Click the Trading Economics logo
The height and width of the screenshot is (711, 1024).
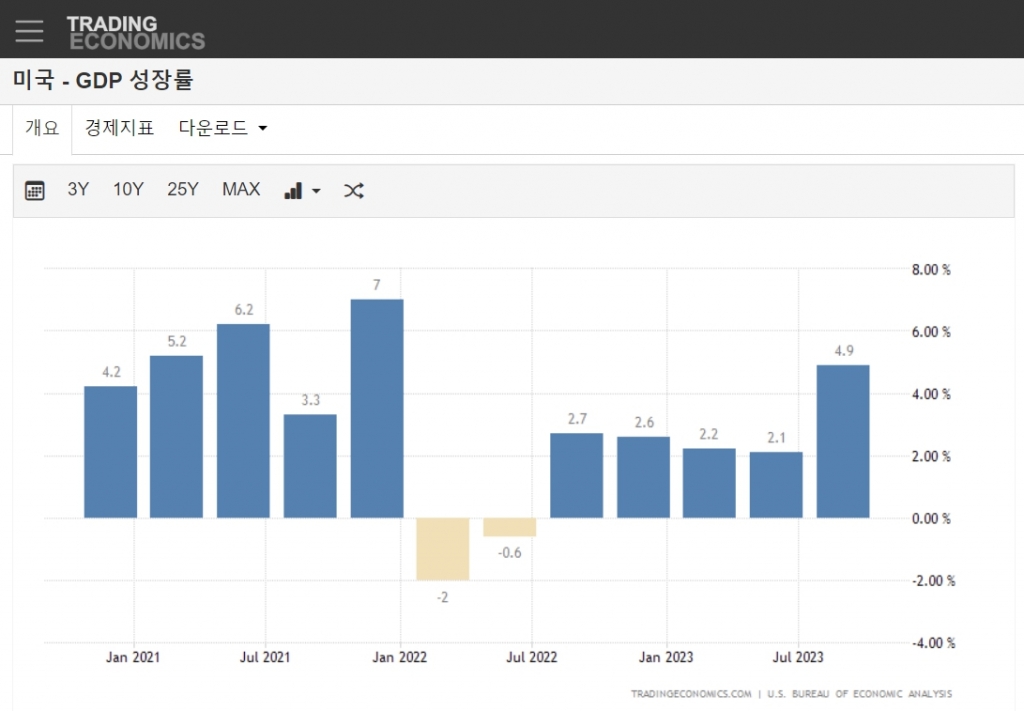(x=136, y=32)
